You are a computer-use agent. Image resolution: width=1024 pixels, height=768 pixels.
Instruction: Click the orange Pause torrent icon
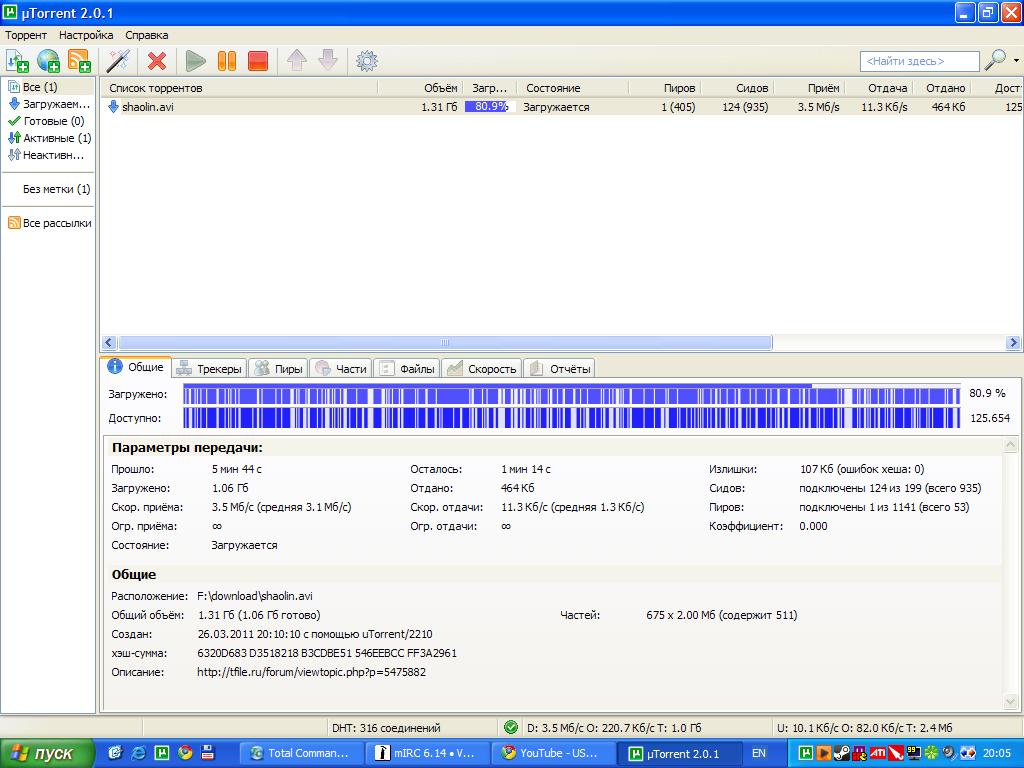point(227,61)
